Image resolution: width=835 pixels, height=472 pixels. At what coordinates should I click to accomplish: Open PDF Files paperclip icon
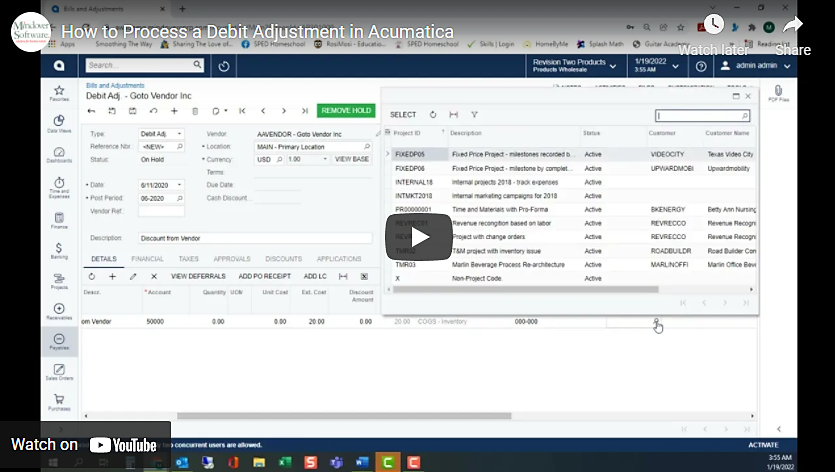click(778, 92)
